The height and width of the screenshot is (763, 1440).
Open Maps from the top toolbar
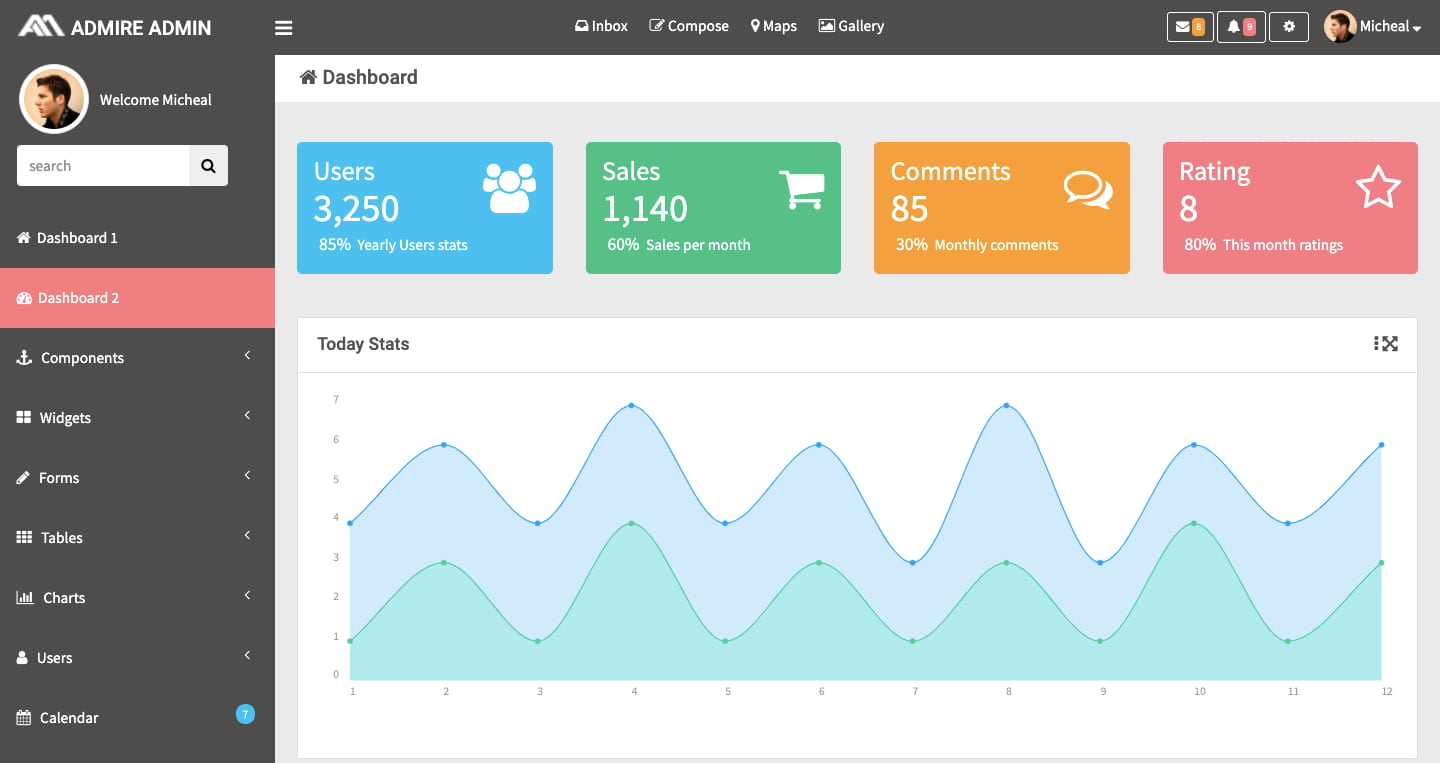click(x=773, y=26)
